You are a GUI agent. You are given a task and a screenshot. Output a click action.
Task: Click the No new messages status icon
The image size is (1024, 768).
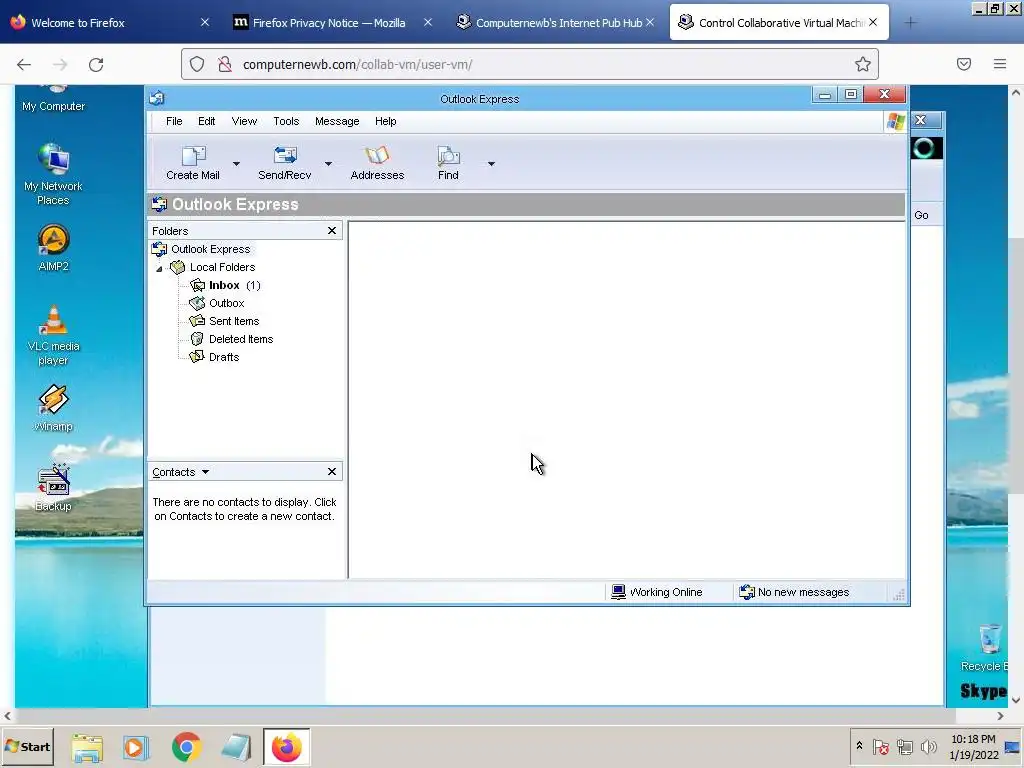click(746, 592)
